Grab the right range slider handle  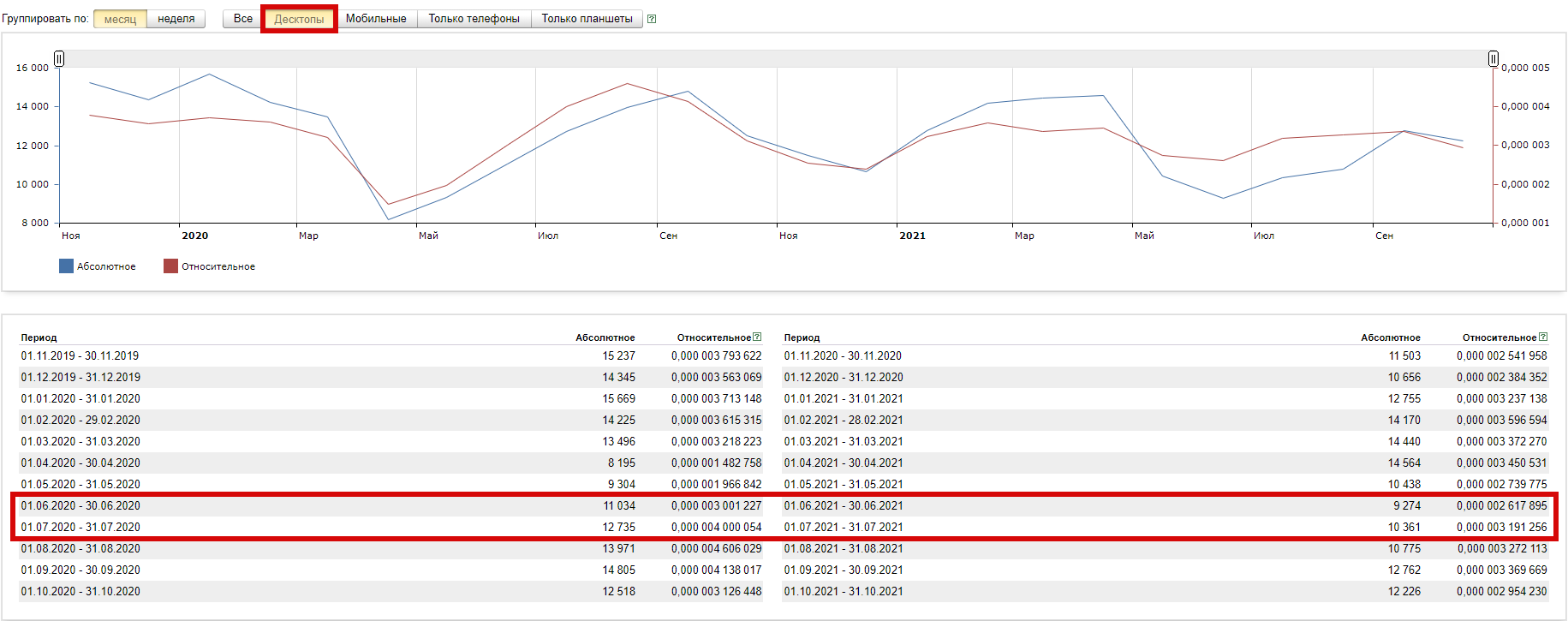click(1493, 58)
